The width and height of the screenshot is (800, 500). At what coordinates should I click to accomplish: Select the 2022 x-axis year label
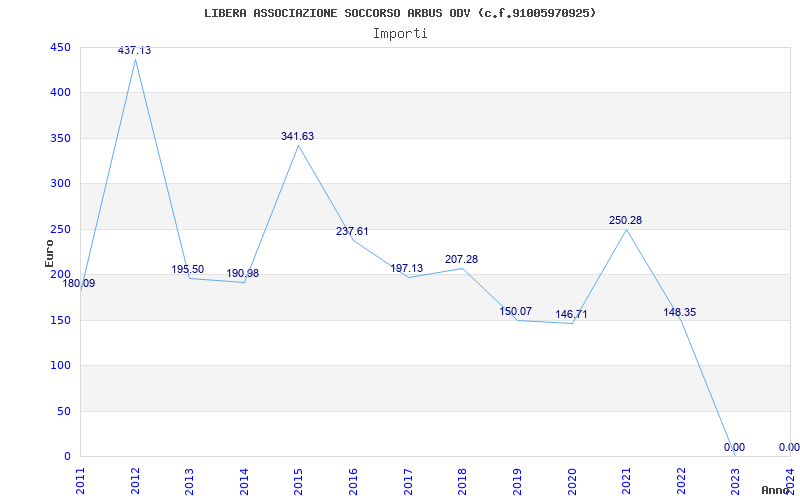(681, 479)
